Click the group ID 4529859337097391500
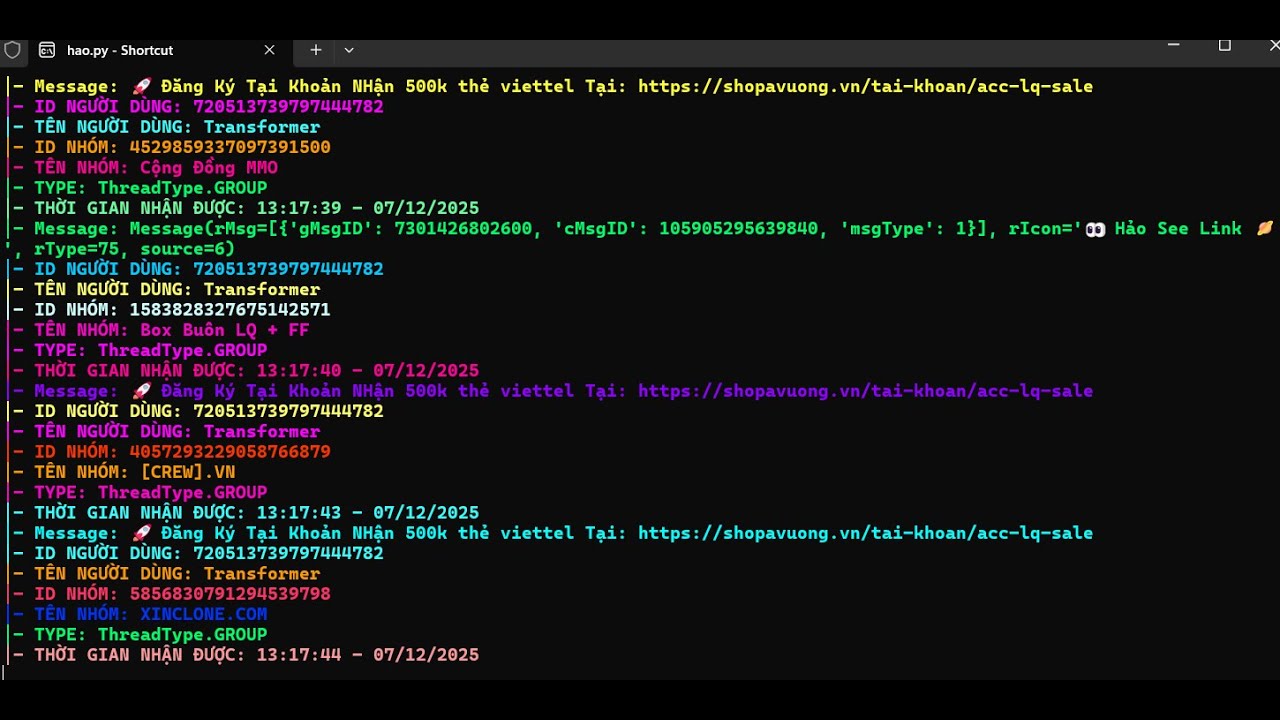This screenshot has width=1280, height=720. pyautogui.click(x=230, y=147)
